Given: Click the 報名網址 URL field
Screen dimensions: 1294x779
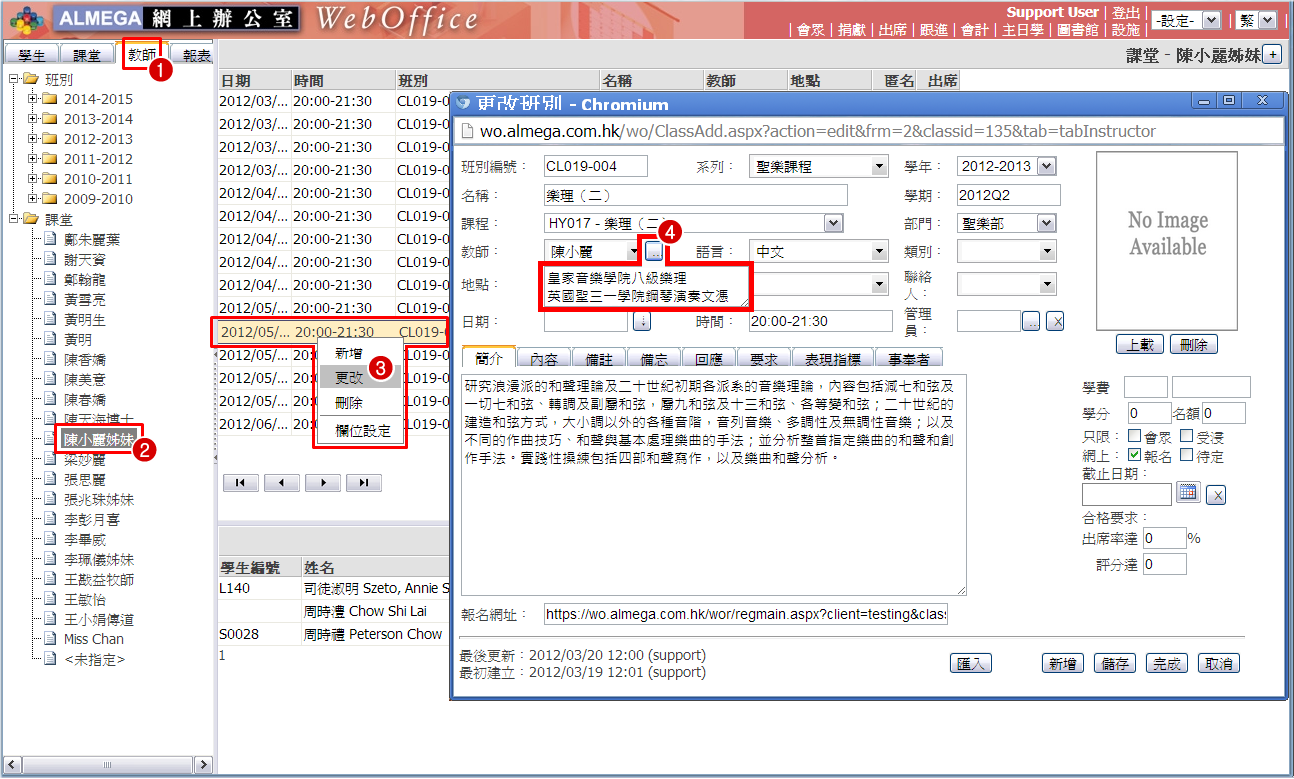Looking at the screenshot, I should (x=745, y=614).
